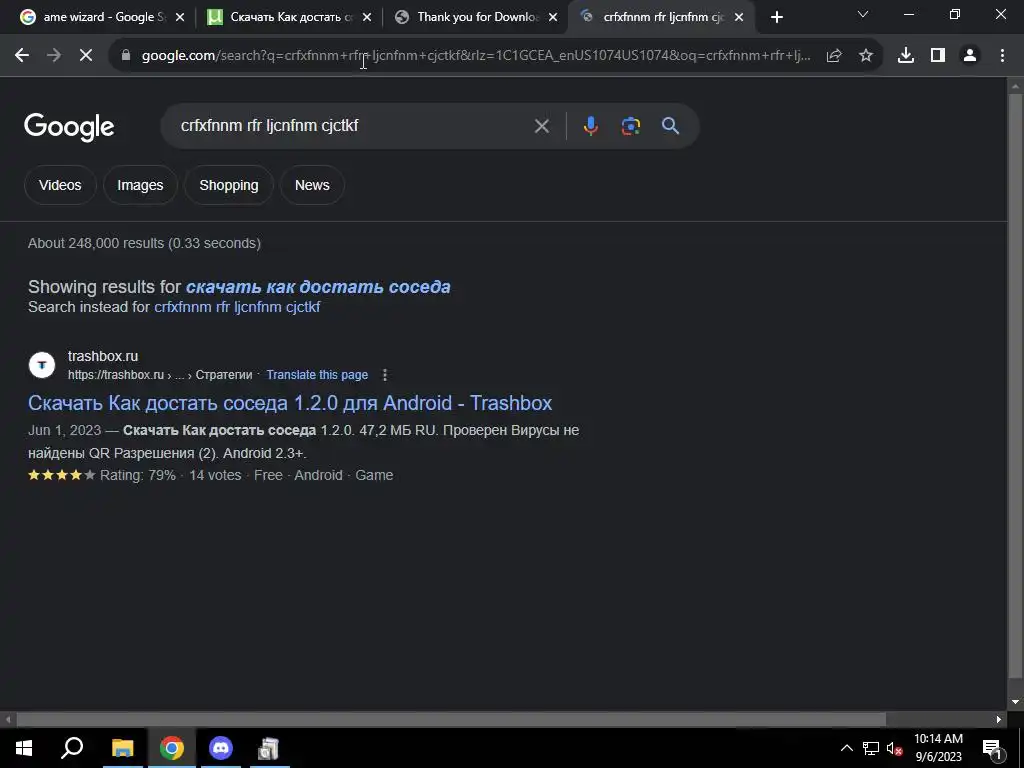This screenshot has width=1024, height=768.
Task: Search by voice microphone icon
Action: coord(590,126)
